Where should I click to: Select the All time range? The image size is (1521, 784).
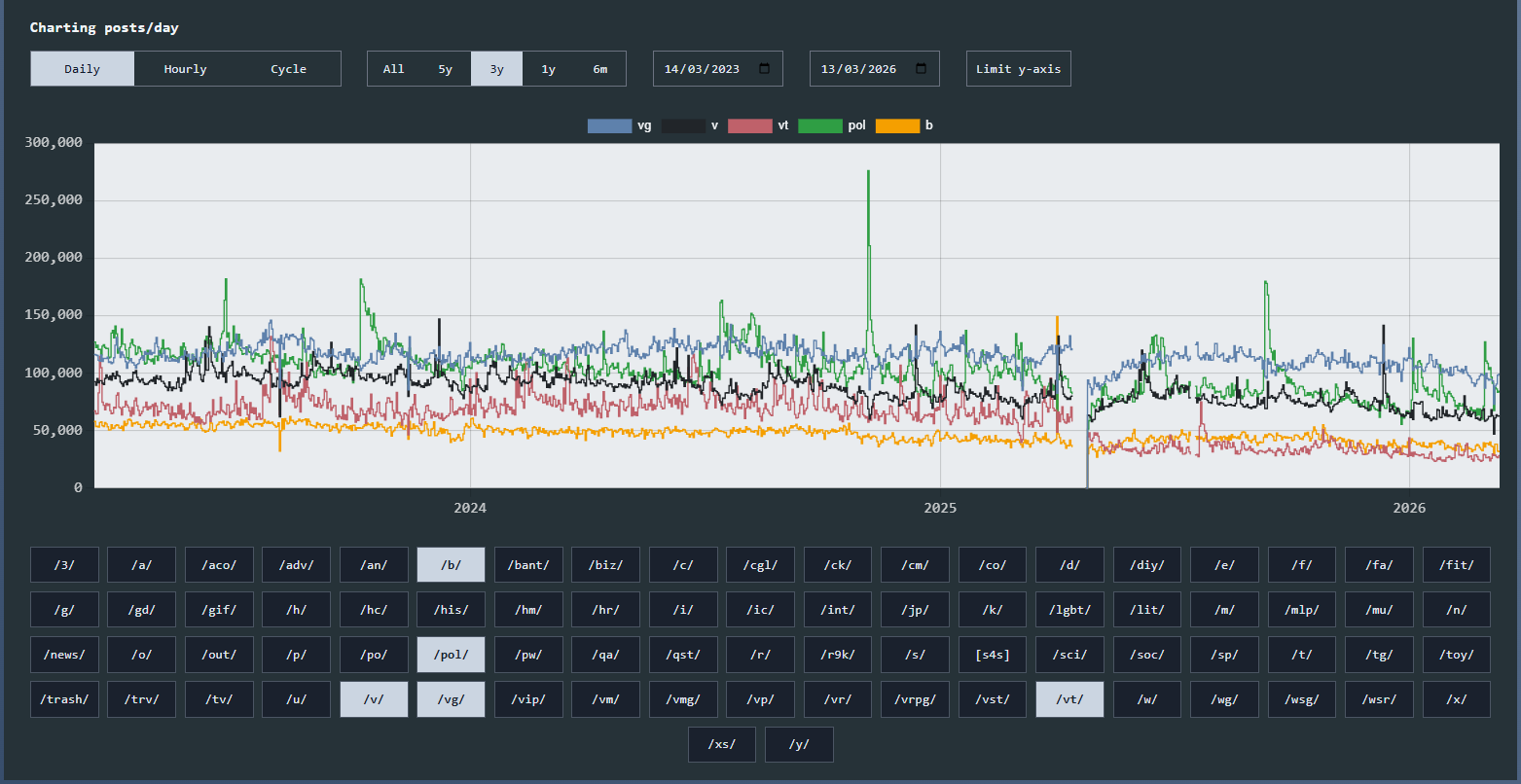pyautogui.click(x=393, y=69)
